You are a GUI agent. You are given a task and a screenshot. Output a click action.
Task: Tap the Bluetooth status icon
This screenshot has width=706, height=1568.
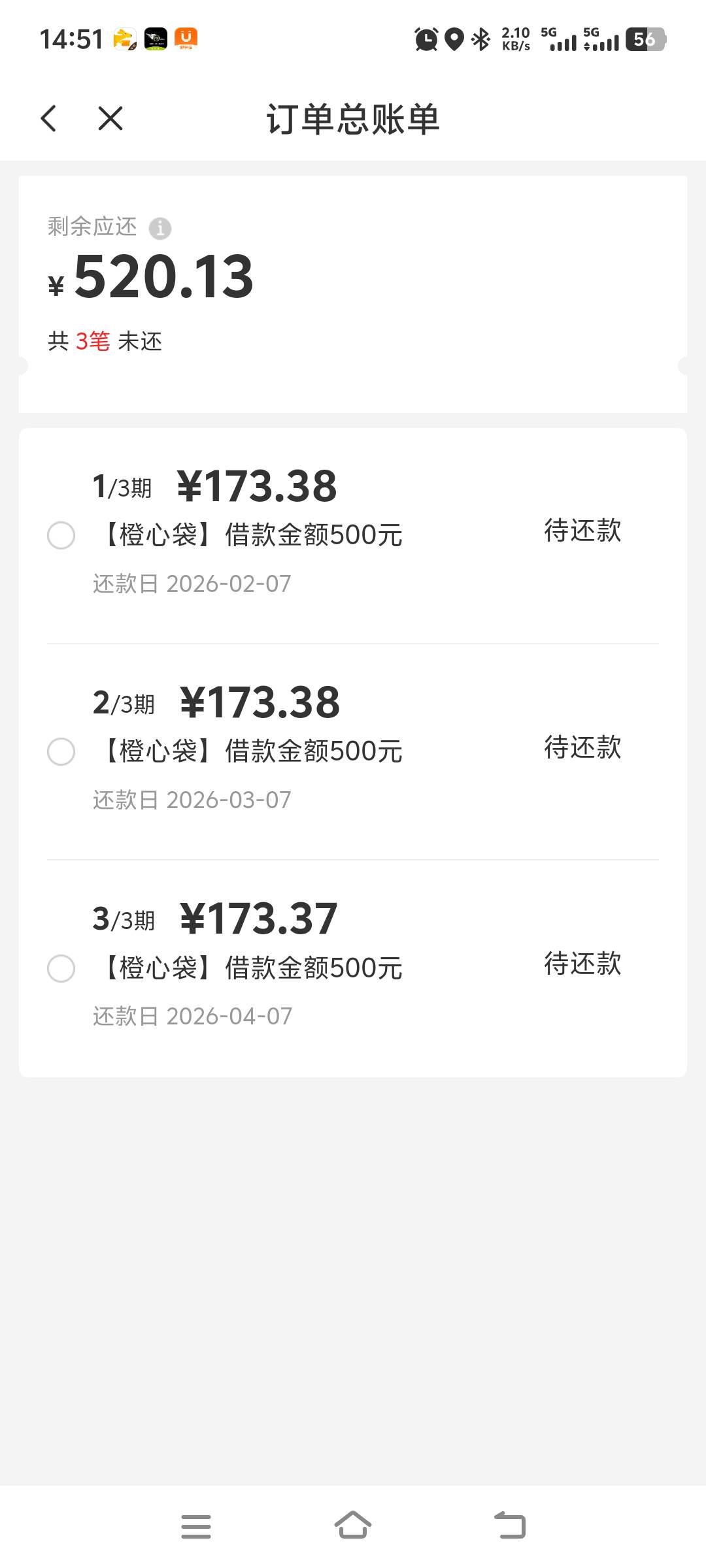(x=481, y=39)
